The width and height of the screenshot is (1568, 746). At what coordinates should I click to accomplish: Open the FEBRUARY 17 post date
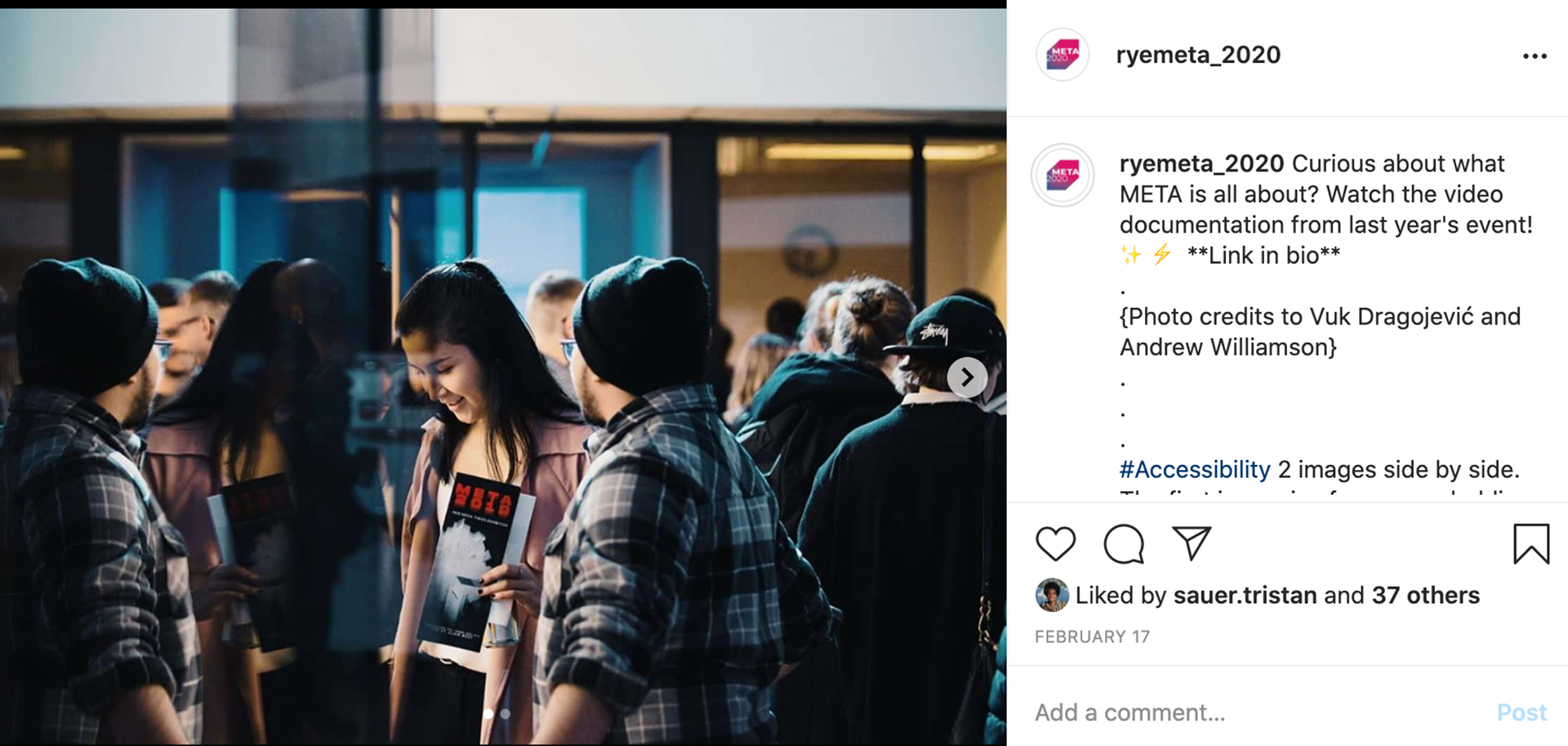pos(1092,637)
